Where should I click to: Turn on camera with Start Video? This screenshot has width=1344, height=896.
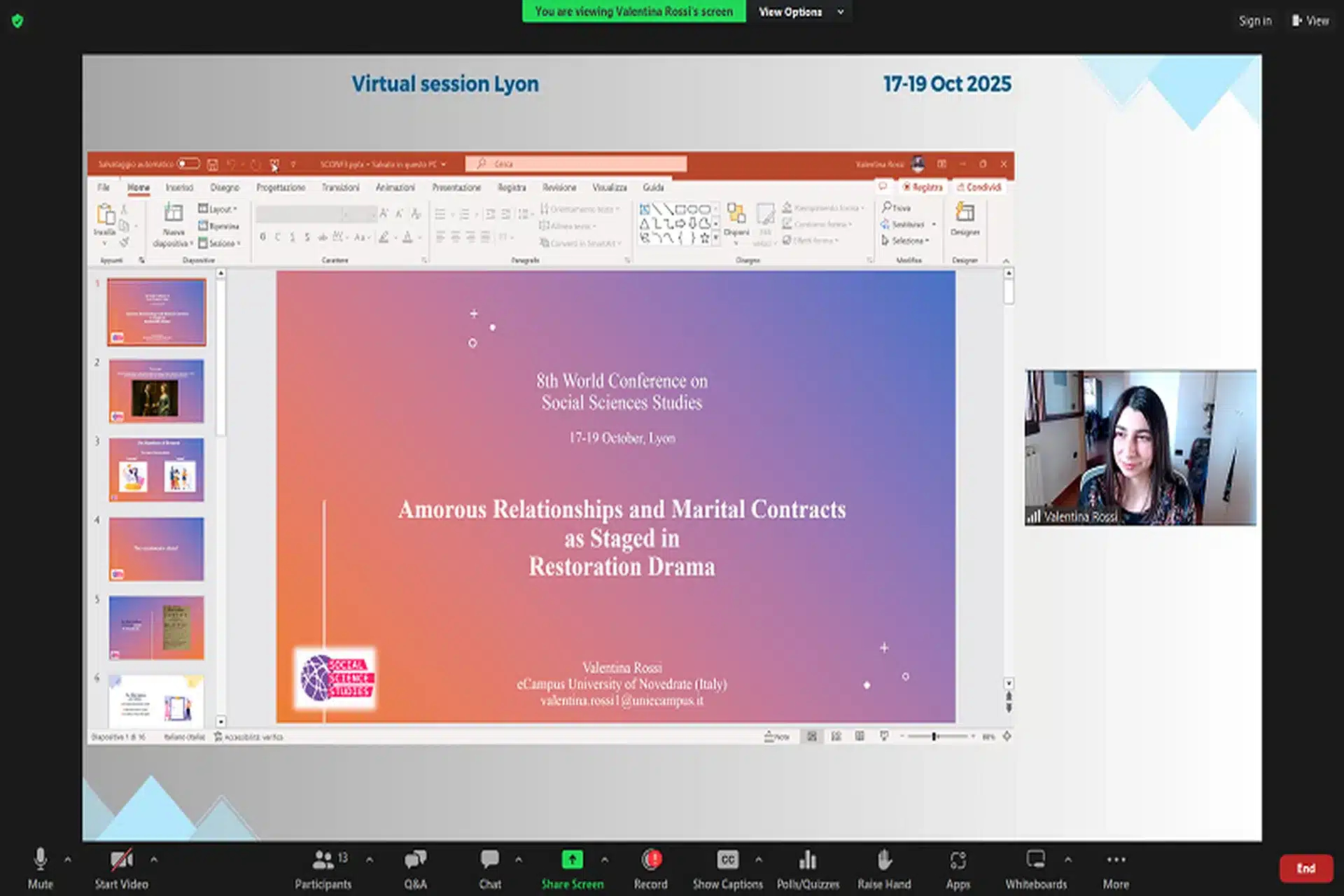click(x=121, y=868)
